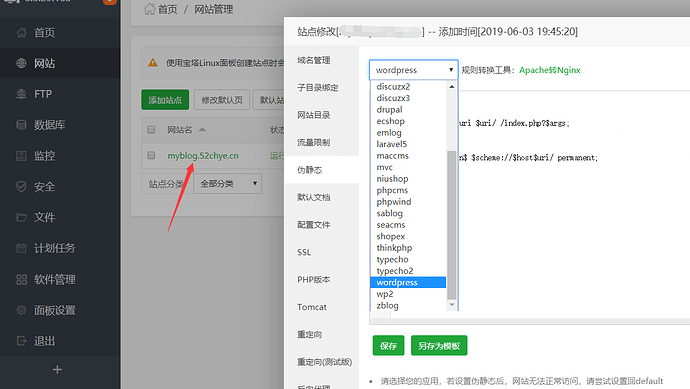Tick the checkbox for myblog.52chye.cn
The width and height of the screenshot is (690, 389).
[151, 155]
